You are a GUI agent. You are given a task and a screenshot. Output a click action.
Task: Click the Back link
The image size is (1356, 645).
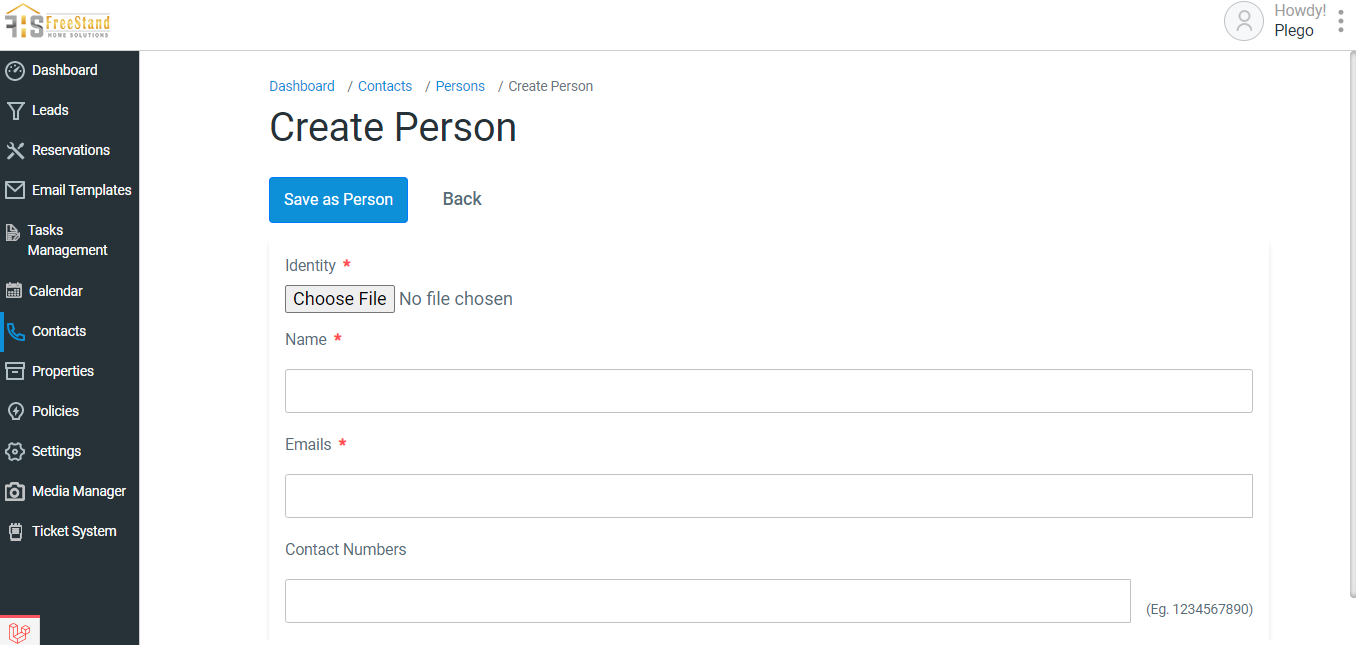462,199
